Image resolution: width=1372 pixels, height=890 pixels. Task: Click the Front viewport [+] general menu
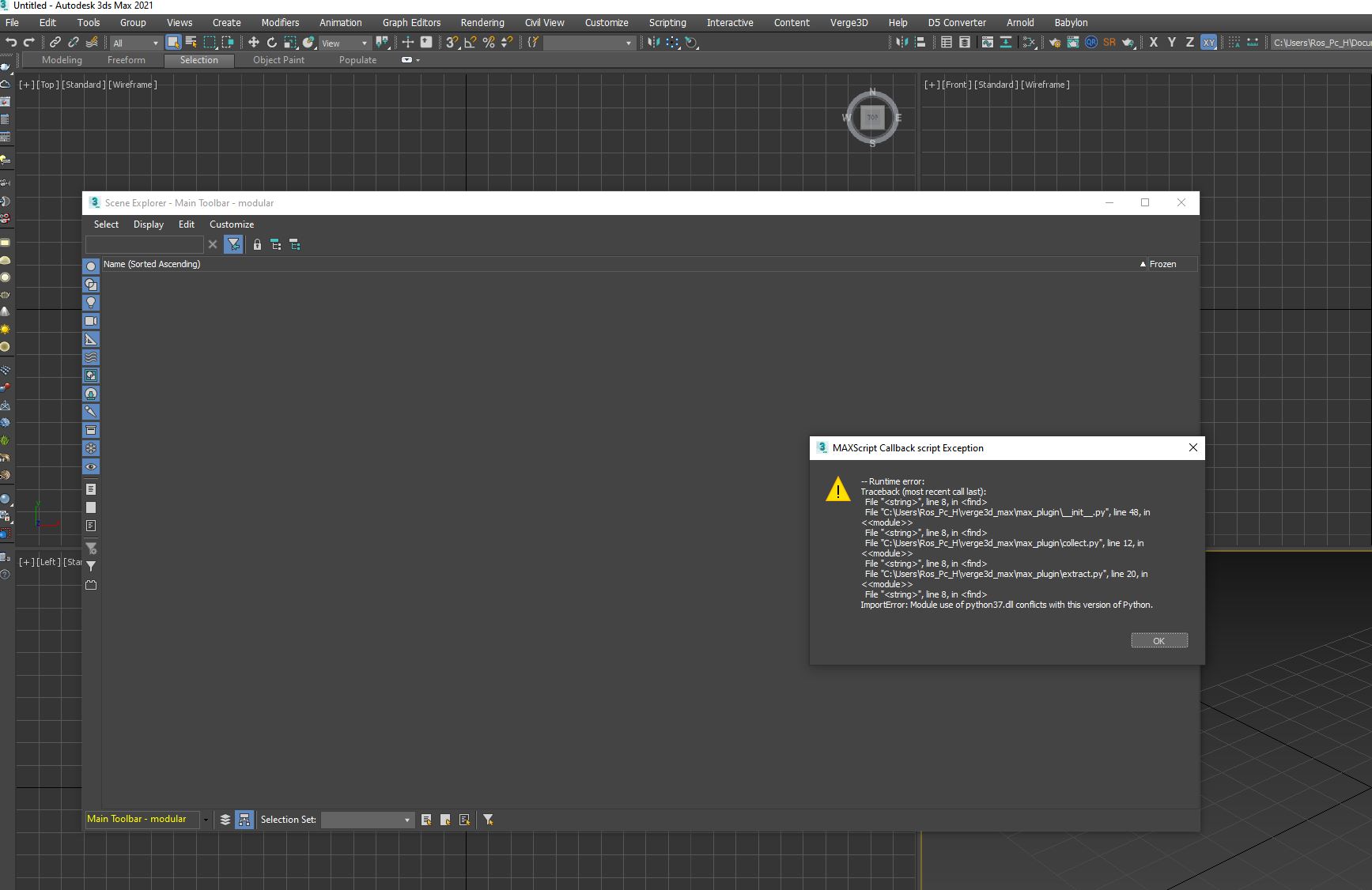932,85
